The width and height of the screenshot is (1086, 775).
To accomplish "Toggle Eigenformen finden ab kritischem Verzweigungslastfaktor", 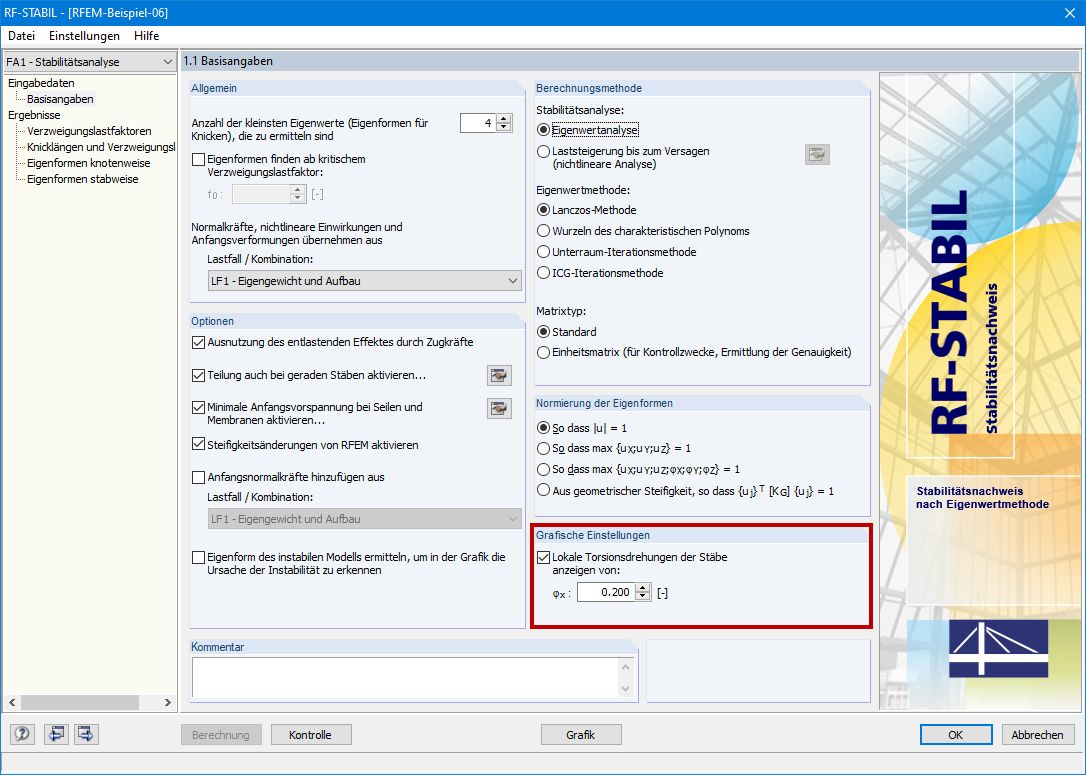I will pyautogui.click(x=198, y=159).
